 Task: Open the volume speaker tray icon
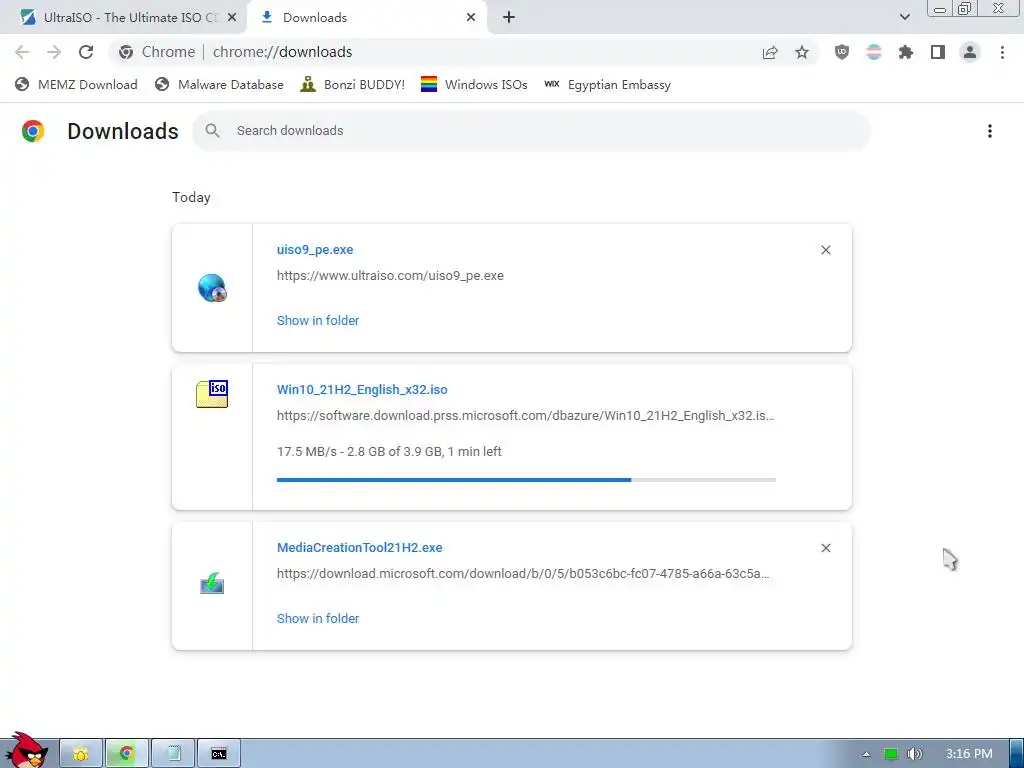point(914,754)
